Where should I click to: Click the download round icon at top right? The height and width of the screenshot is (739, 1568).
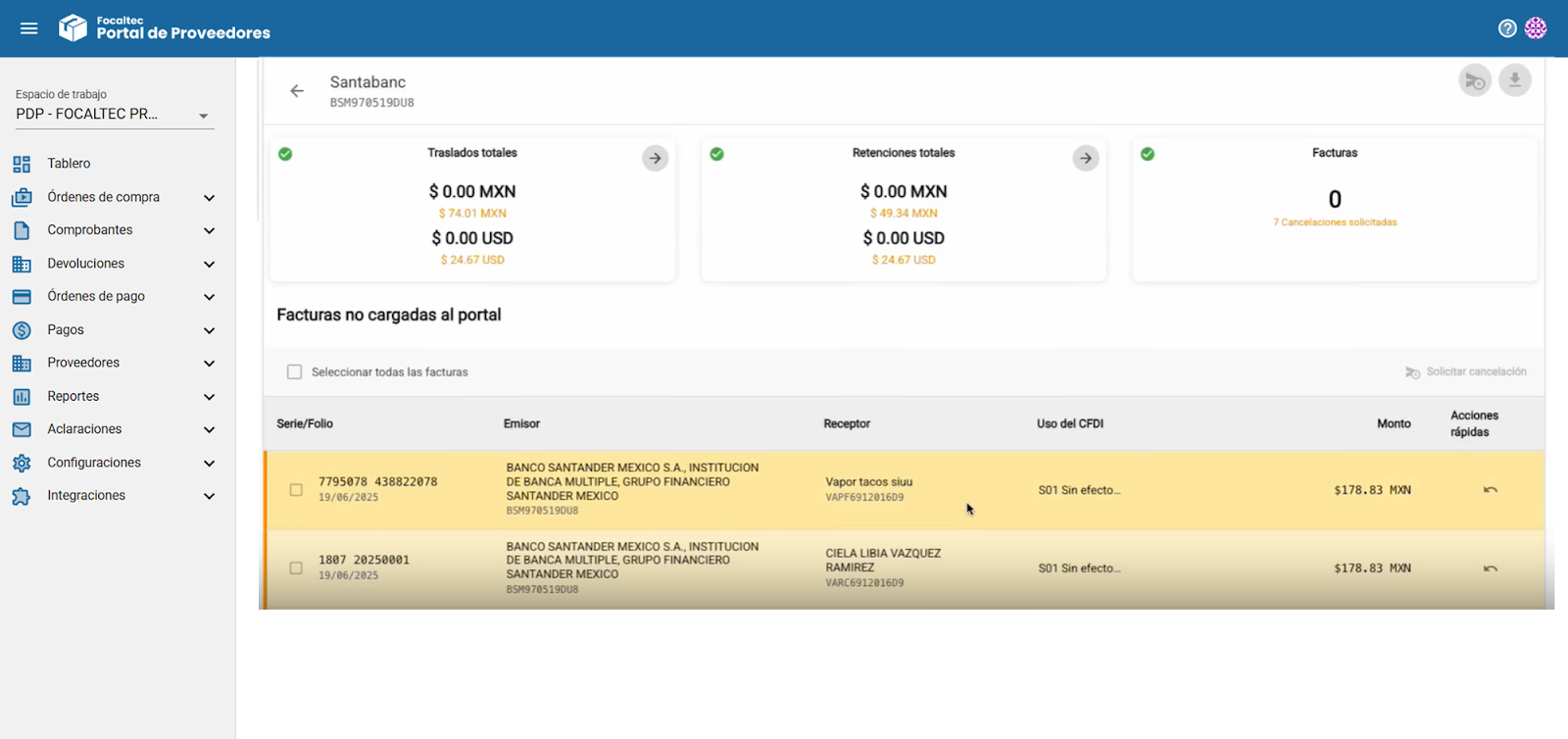click(1515, 80)
